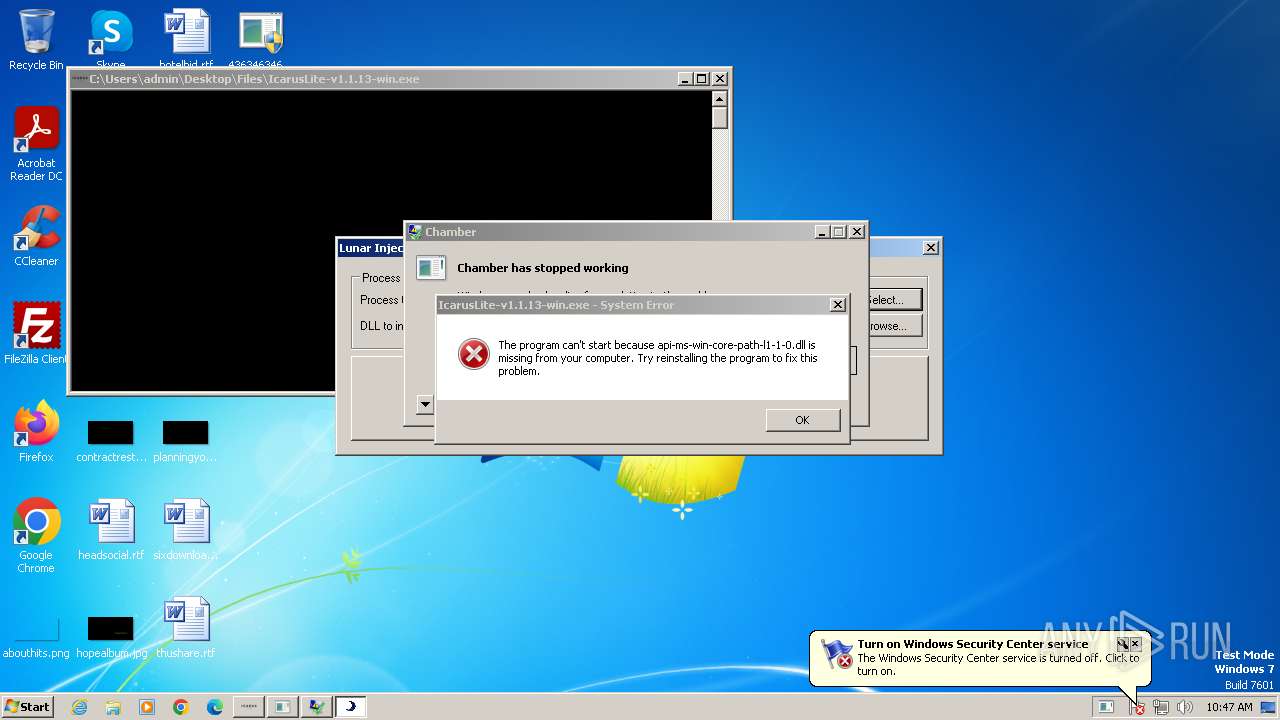1280x720 pixels.
Task: Switch to the Chamber error taskbar button
Action: coord(283,707)
